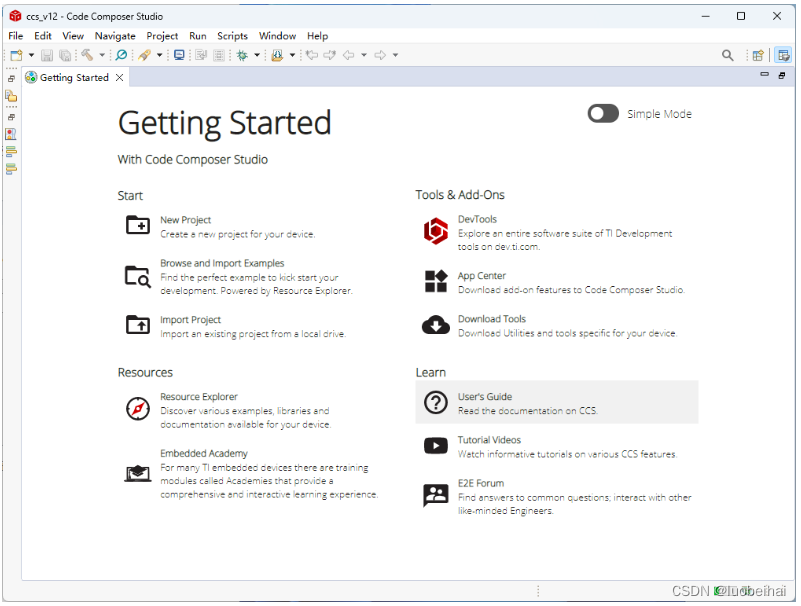Maximize the Getting Started view panel

782,75
